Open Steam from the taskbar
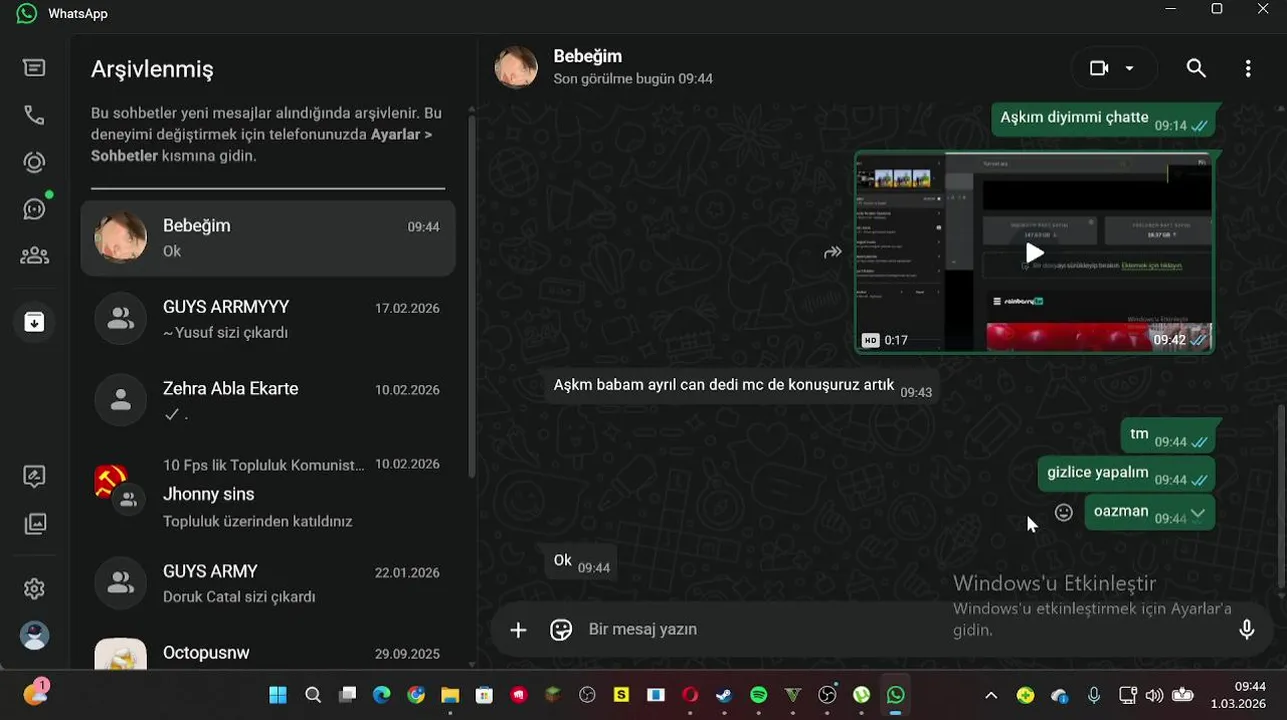The image size is (1287, 720). coord(724,695)
